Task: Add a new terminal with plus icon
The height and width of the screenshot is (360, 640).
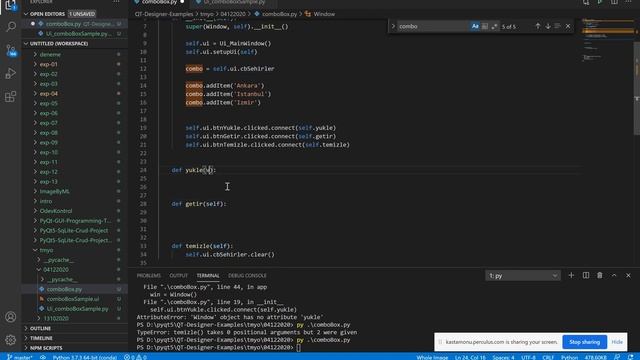Action: 571,276
